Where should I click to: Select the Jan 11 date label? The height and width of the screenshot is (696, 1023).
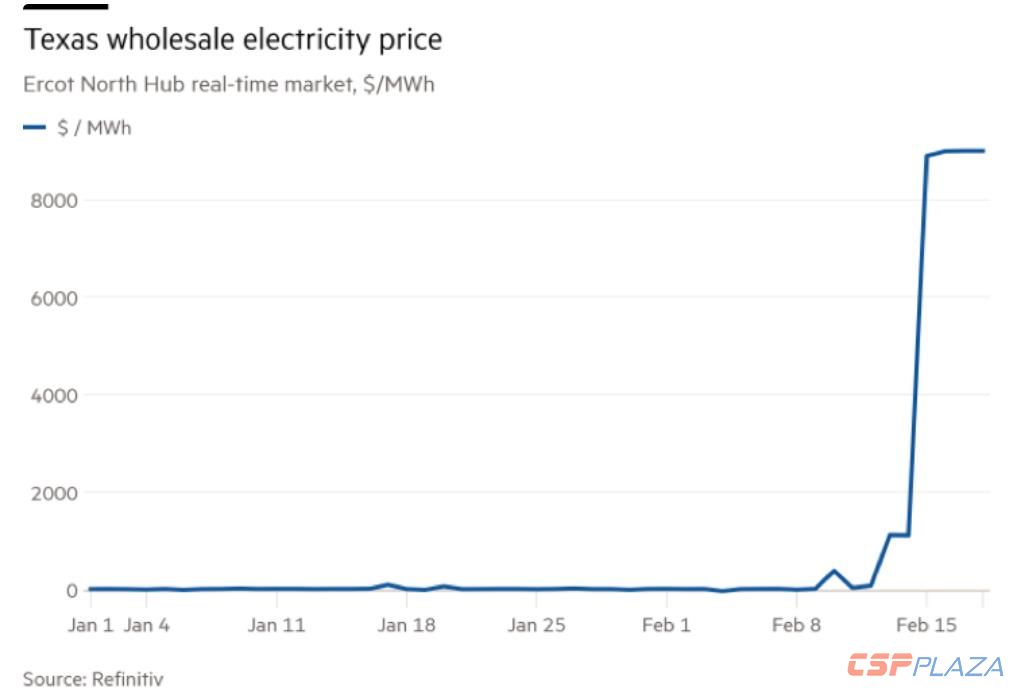coord(276,625)
